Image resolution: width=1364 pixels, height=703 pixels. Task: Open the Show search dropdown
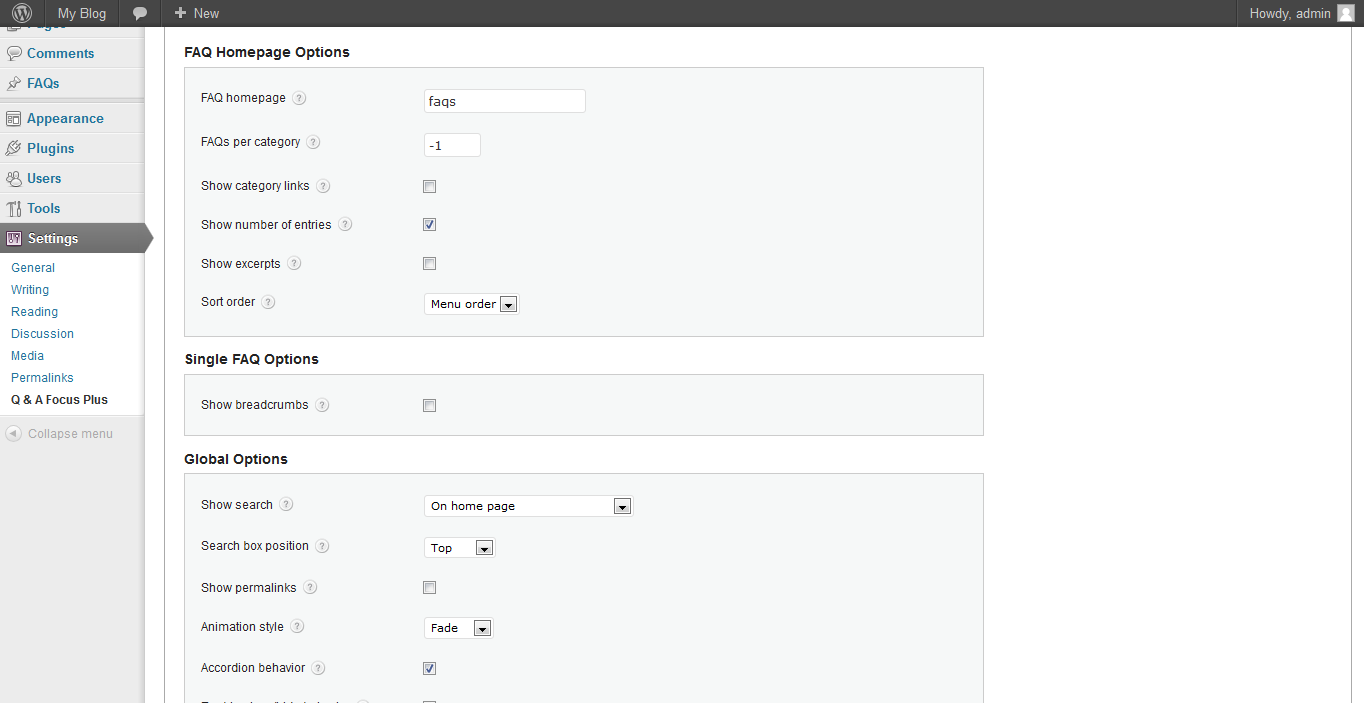pyautogui.click(x=529, y=506)
